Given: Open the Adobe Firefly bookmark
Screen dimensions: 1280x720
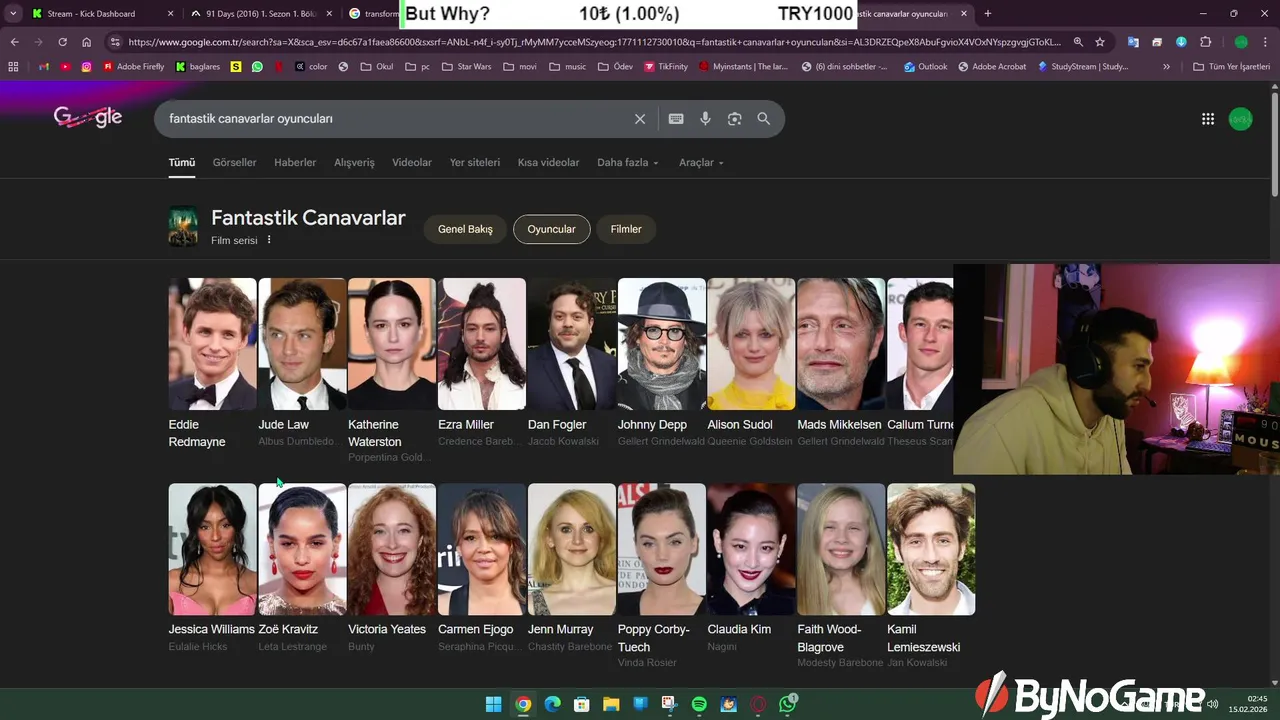Looking at the screenshot, I should [133, 67].
